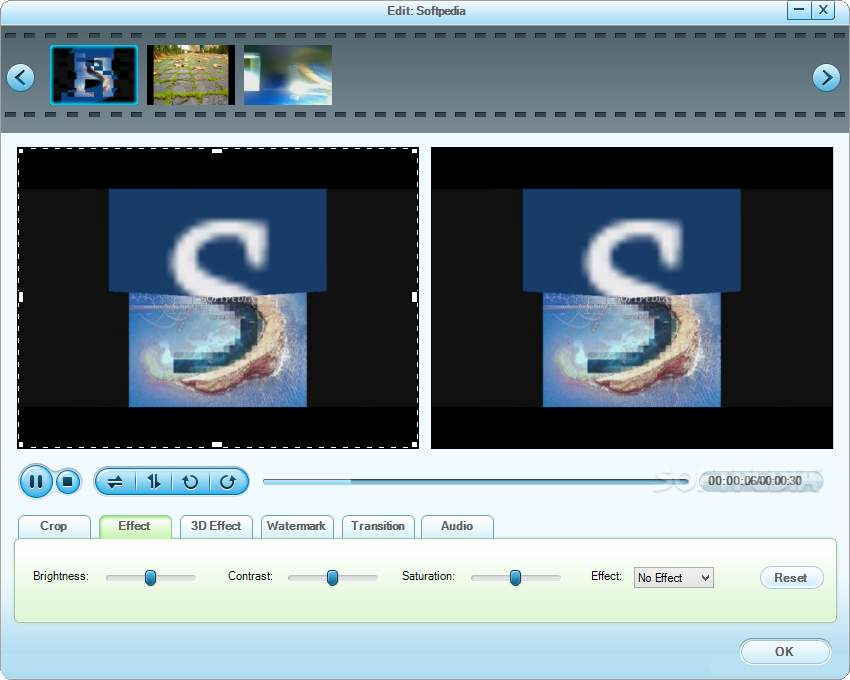
Task: Minimize the Edit window
Action: 799,10
